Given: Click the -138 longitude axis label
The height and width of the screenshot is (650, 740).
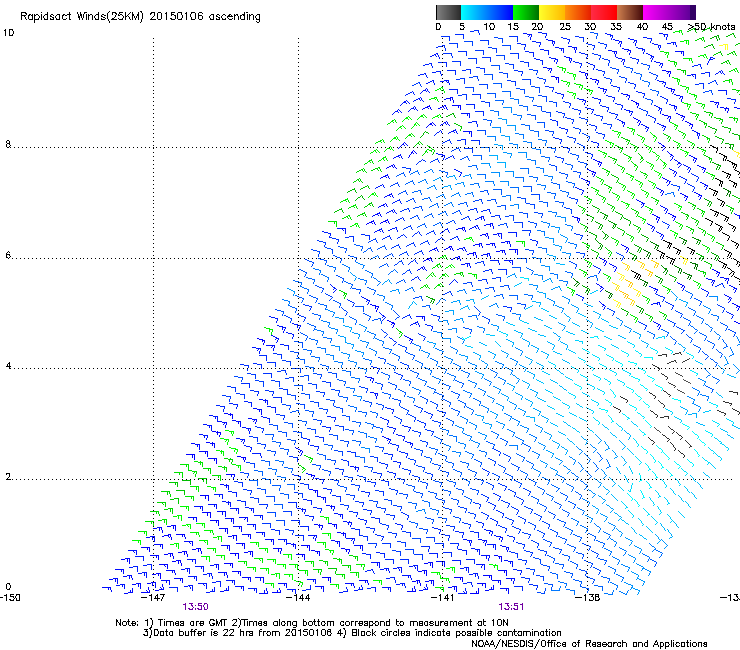Looking at the screenshot, I should [588, 597].
